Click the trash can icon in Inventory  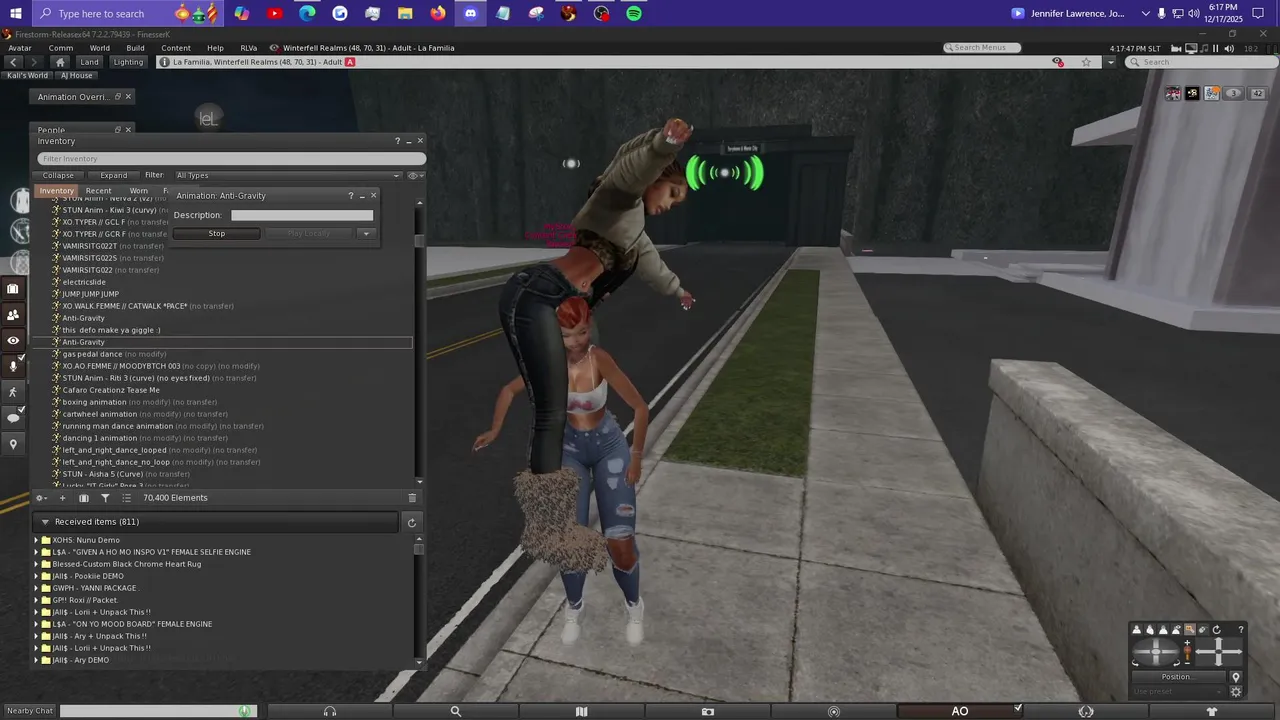pyautogui.click(x=412, y=498)
